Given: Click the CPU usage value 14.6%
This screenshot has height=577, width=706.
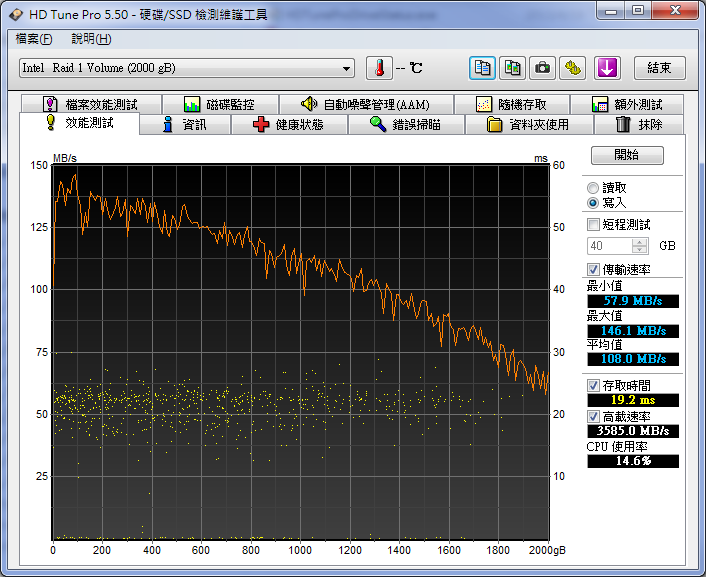Looking at the screenshot, I should pyautogui.click(x=633, y=461).
